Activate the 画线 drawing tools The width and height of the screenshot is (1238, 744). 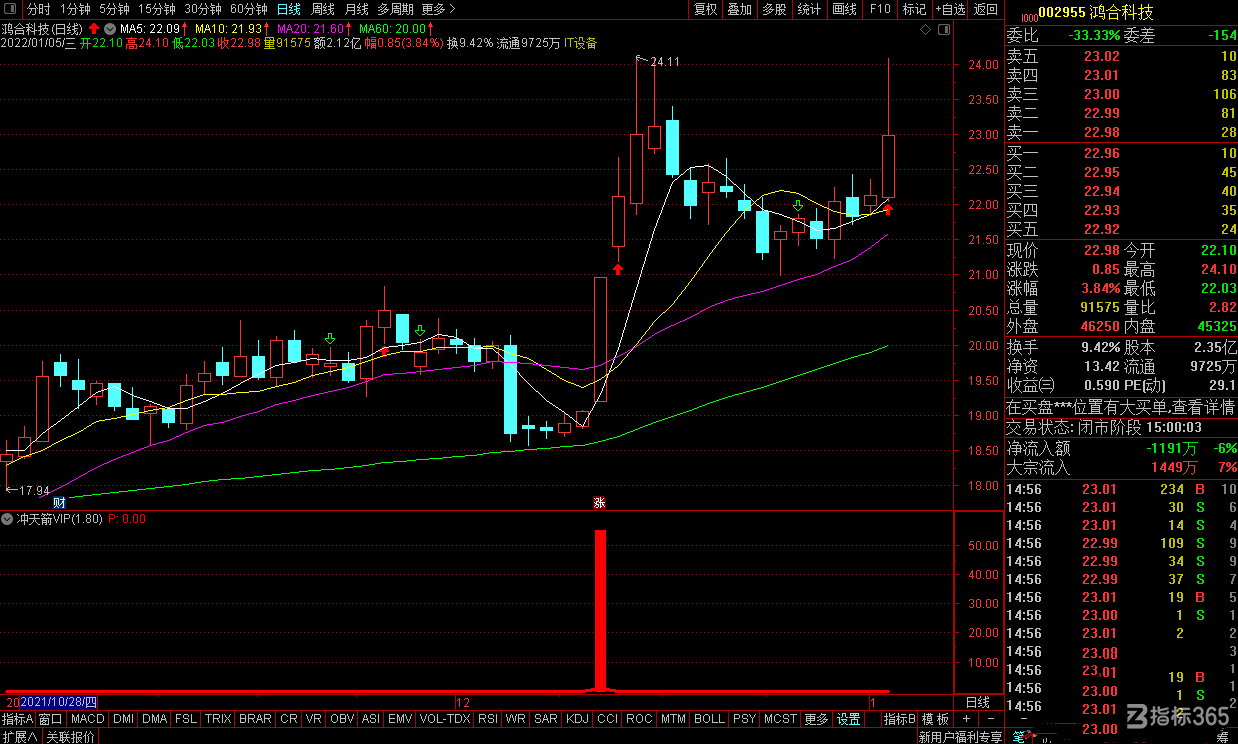coord(845,9)
